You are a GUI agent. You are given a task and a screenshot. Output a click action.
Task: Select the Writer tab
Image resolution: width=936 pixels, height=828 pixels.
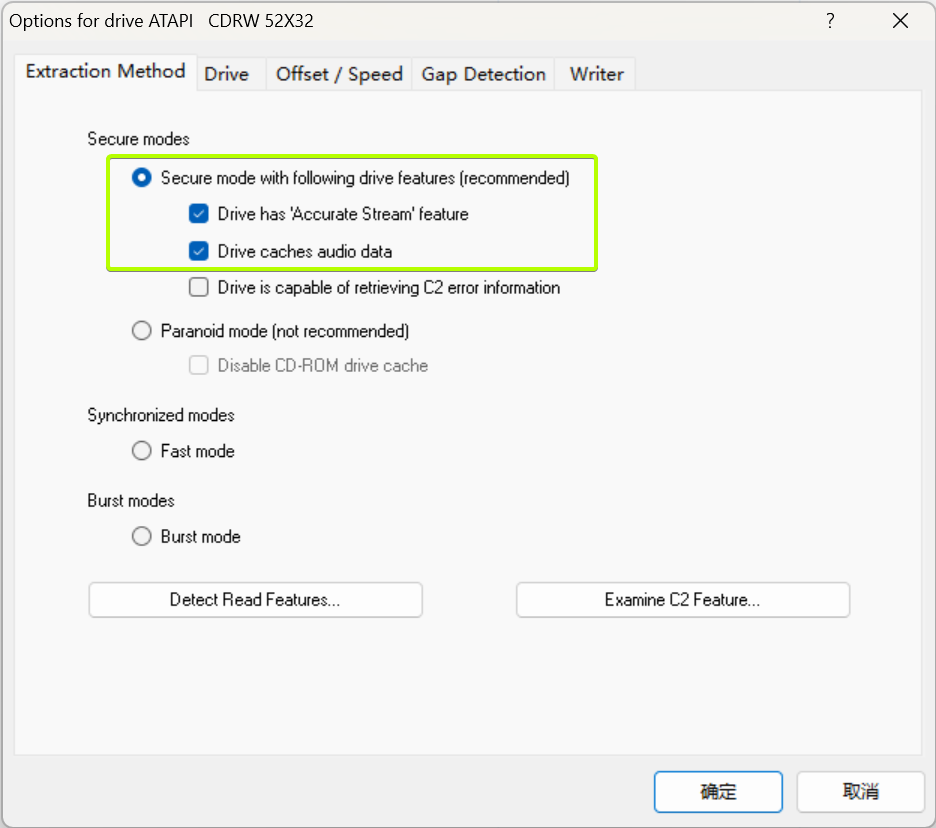pyautogui.click(x=596, y=74)
